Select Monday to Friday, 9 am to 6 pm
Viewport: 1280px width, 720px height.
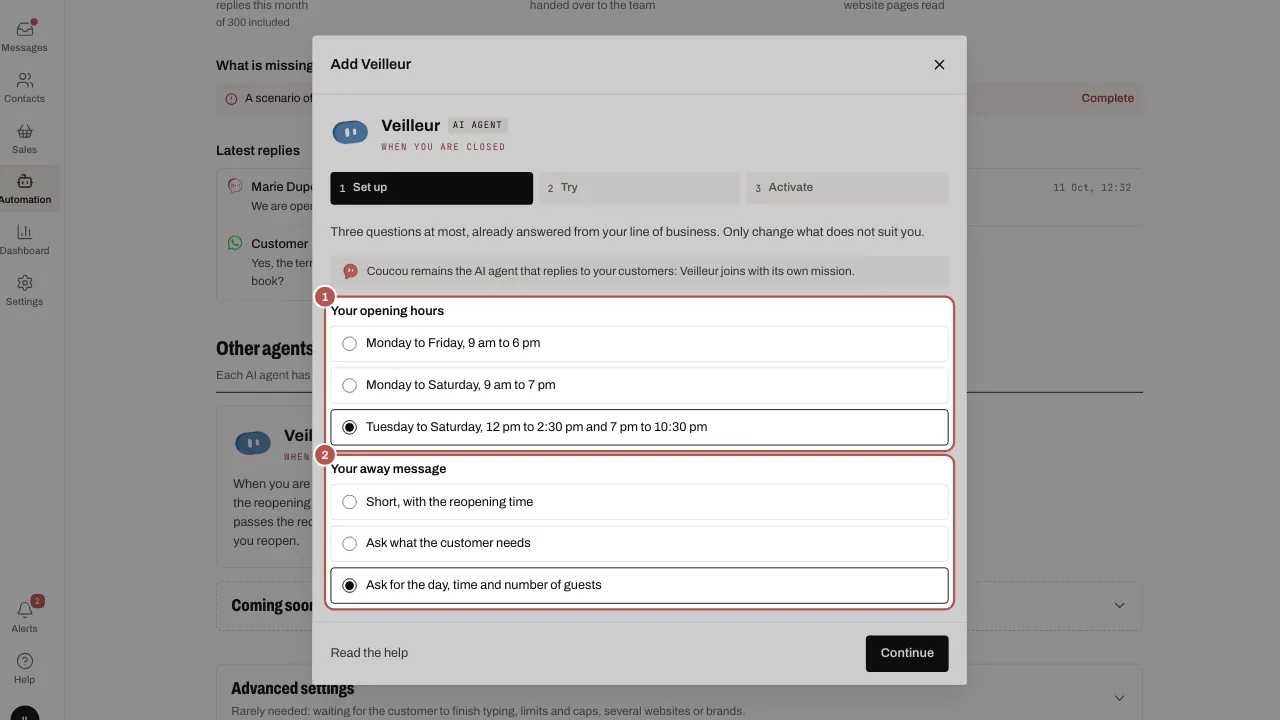point(639,343)
